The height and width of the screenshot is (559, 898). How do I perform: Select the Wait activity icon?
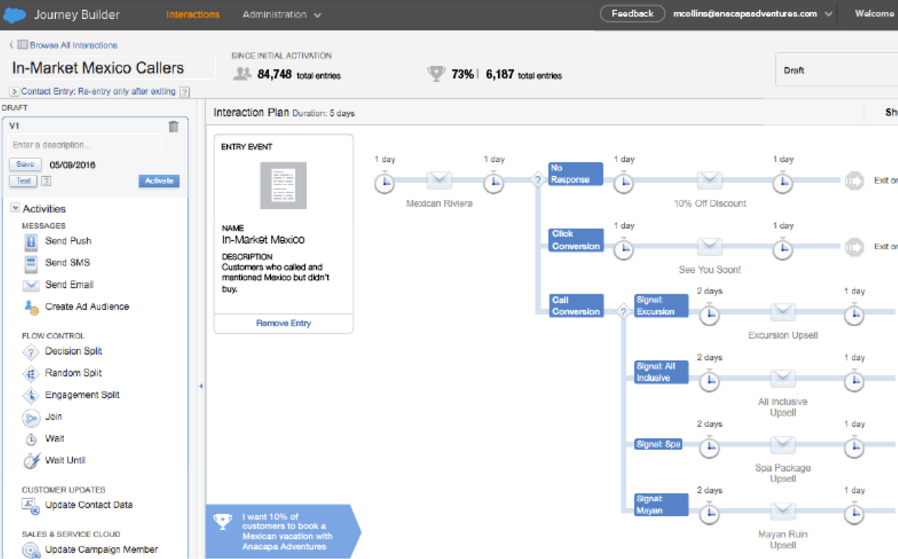[x=31, y=439]
